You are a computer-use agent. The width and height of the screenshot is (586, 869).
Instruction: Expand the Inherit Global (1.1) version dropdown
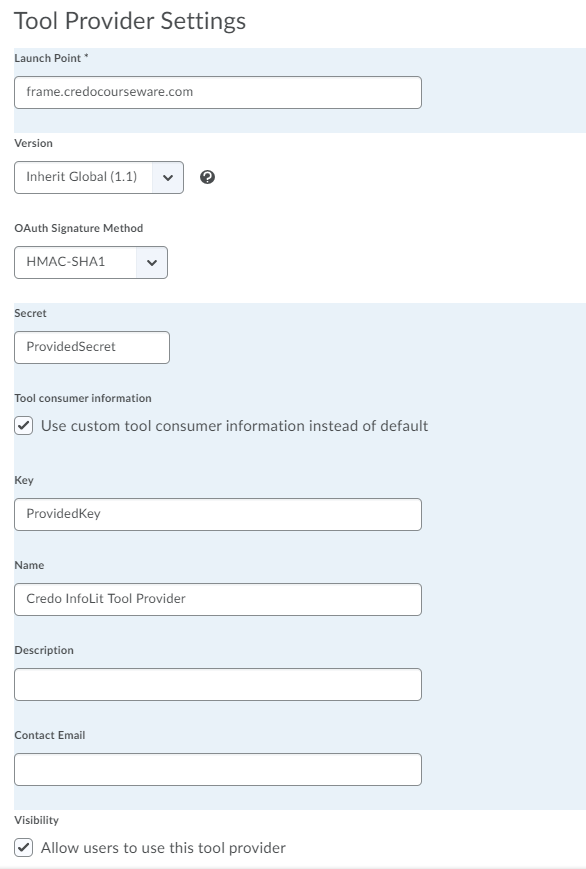99,177
